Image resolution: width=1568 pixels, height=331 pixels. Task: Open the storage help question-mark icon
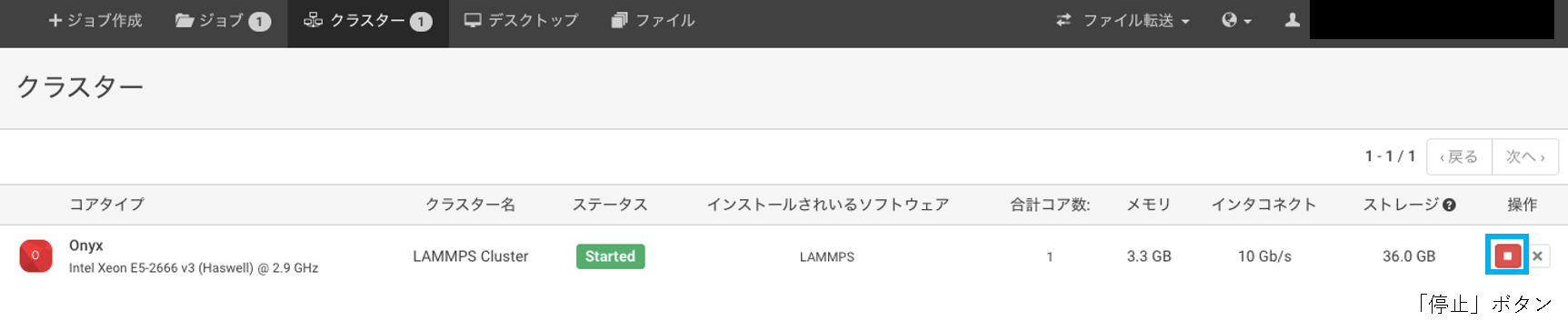click(1450, 205)
